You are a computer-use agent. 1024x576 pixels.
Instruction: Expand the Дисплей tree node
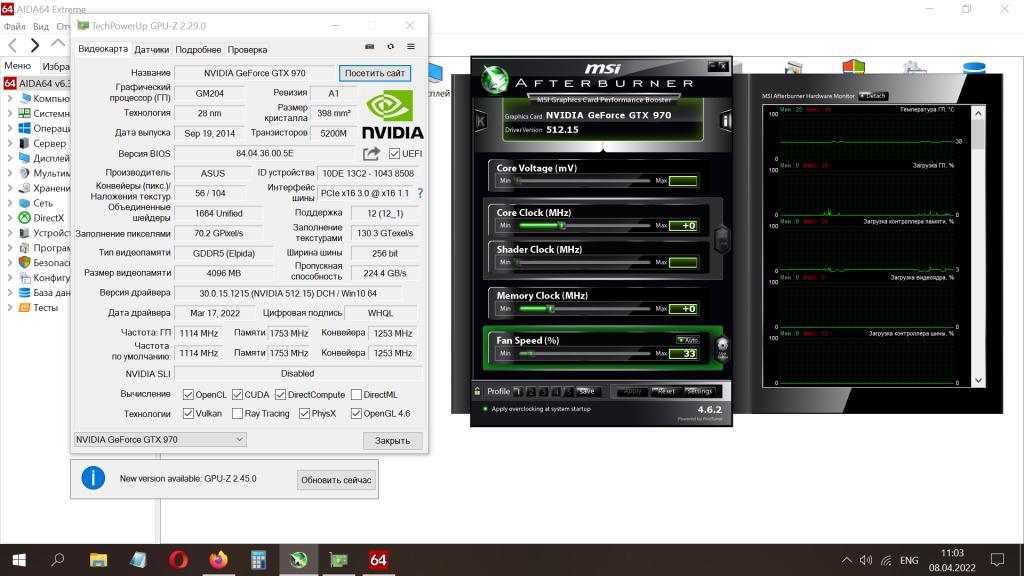tap(10, 158)
